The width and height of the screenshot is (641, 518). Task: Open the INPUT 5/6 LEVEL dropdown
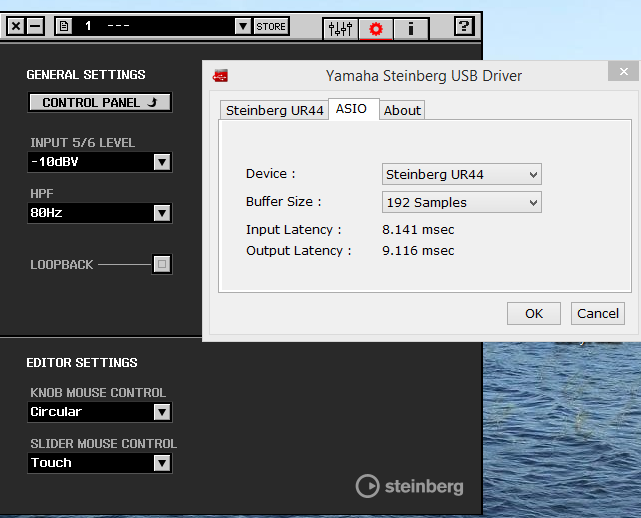tap(100, 162)
